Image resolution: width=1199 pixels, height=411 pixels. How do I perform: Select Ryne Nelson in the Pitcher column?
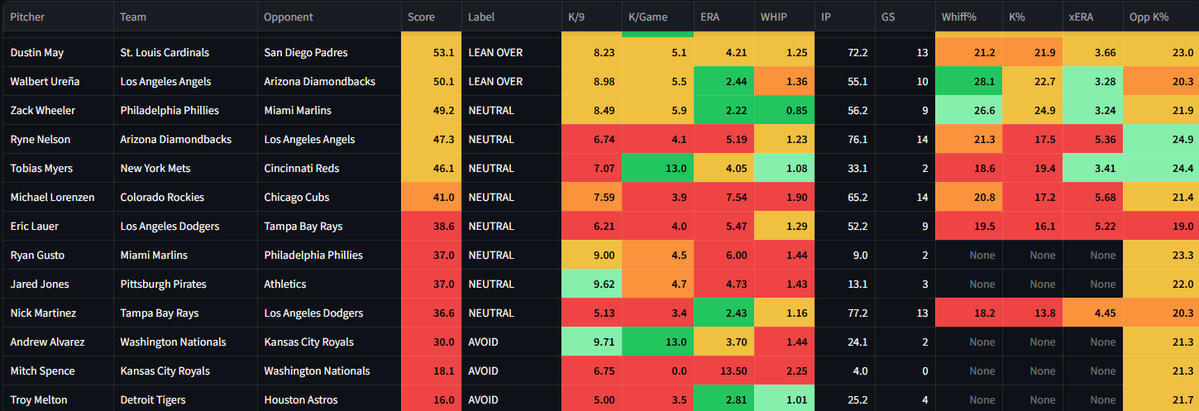(x=57, y=139)
